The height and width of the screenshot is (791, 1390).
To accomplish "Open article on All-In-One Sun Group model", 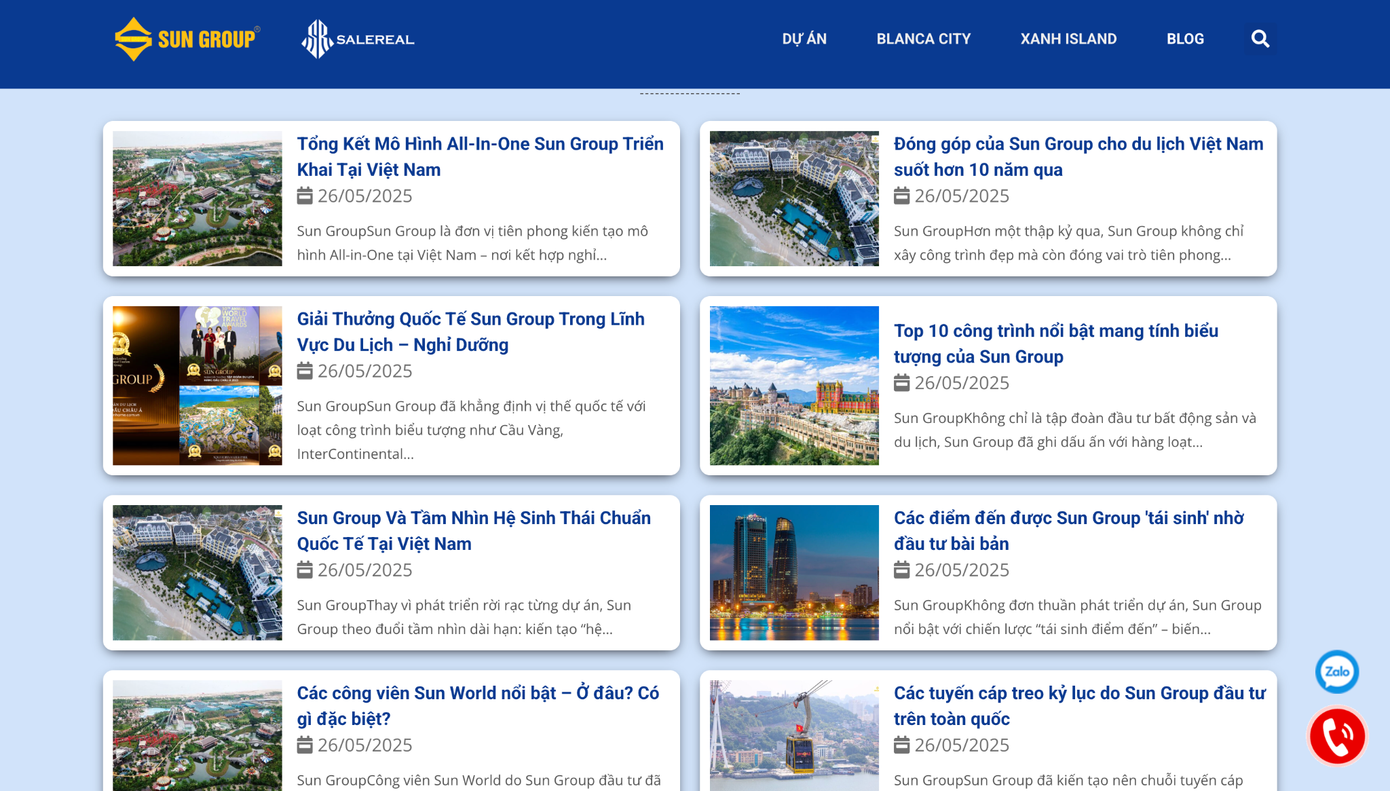I will click(480, 157).
